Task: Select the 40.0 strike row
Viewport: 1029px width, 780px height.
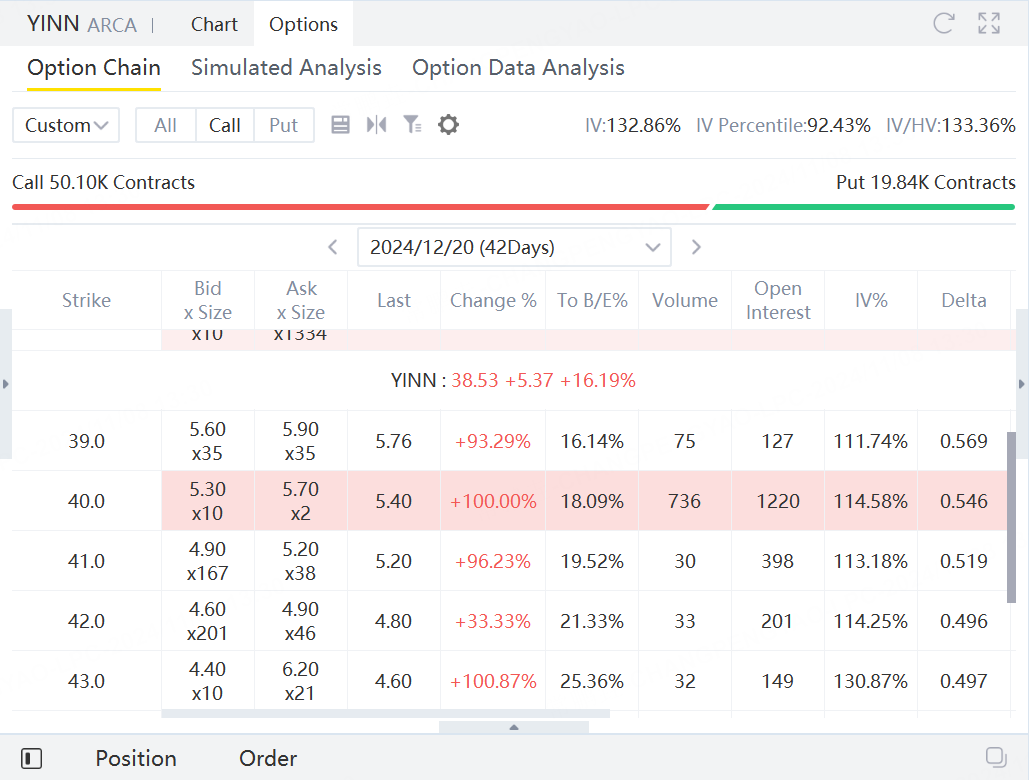Action: pyautogui.click(x=86, y=501)
